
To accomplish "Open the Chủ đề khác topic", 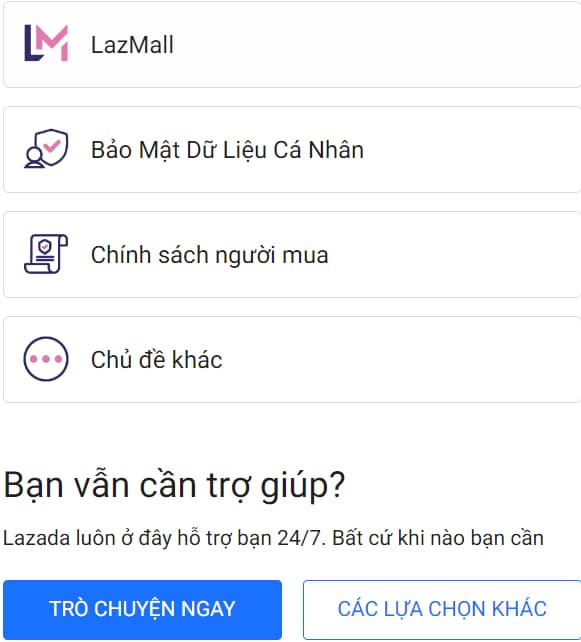I will [292, 359].
